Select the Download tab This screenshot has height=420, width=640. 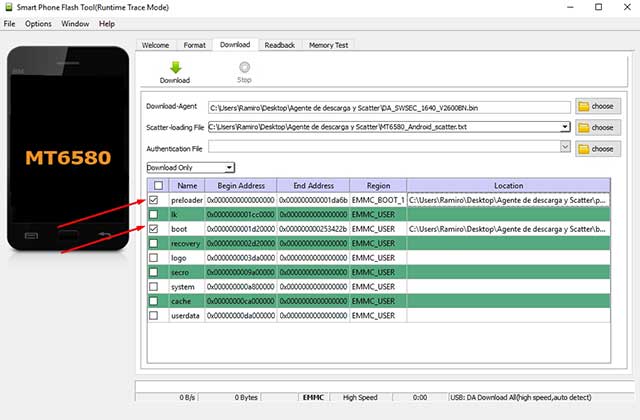(x=235, y=44)
